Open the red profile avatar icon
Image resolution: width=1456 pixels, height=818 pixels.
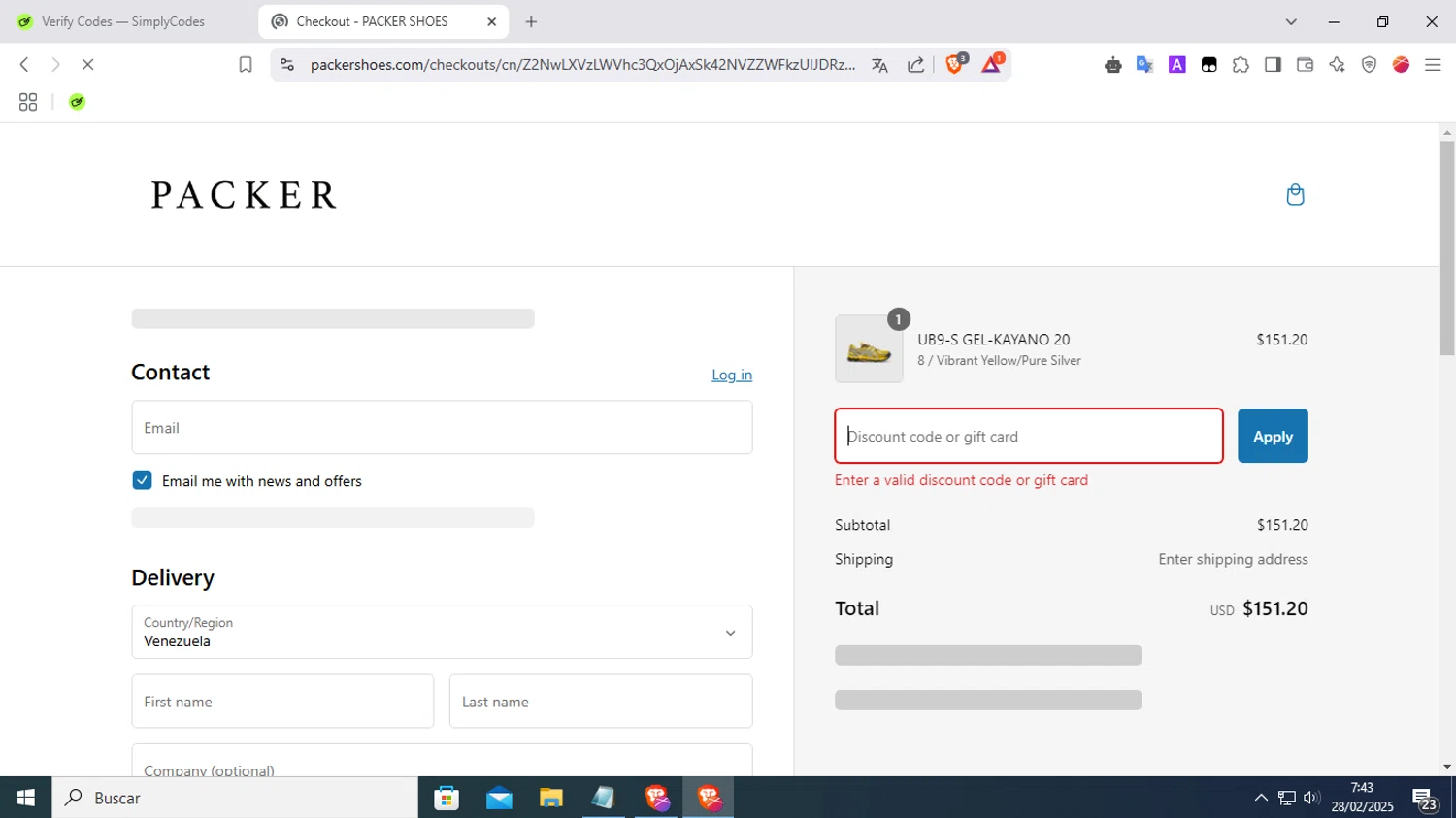tap(1401, 65)
